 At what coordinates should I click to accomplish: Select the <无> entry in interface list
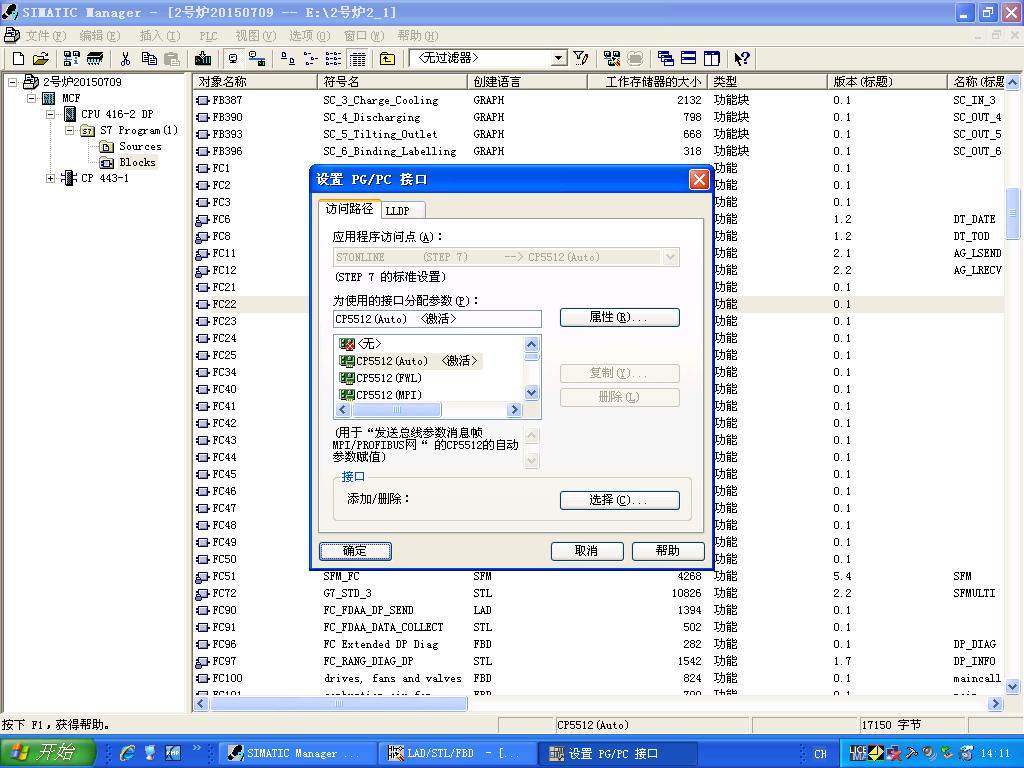360,344
